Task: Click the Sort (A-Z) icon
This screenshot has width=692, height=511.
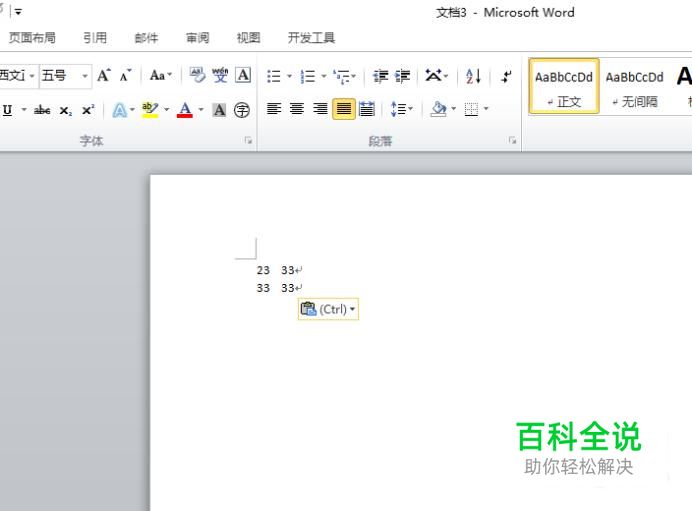Action: (x=473, y=76)
